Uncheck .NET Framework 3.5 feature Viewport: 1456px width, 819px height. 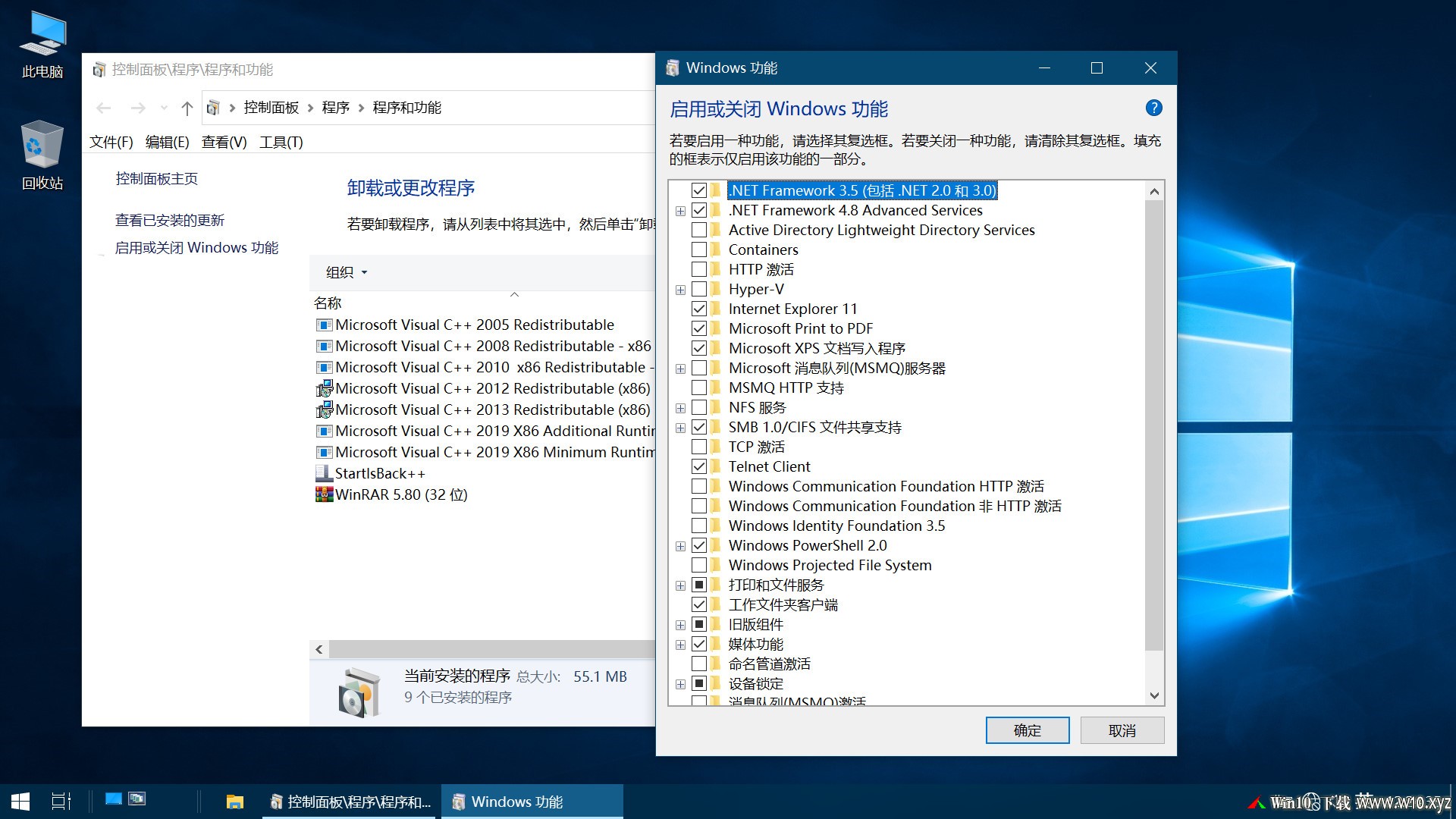click(699, 190)
